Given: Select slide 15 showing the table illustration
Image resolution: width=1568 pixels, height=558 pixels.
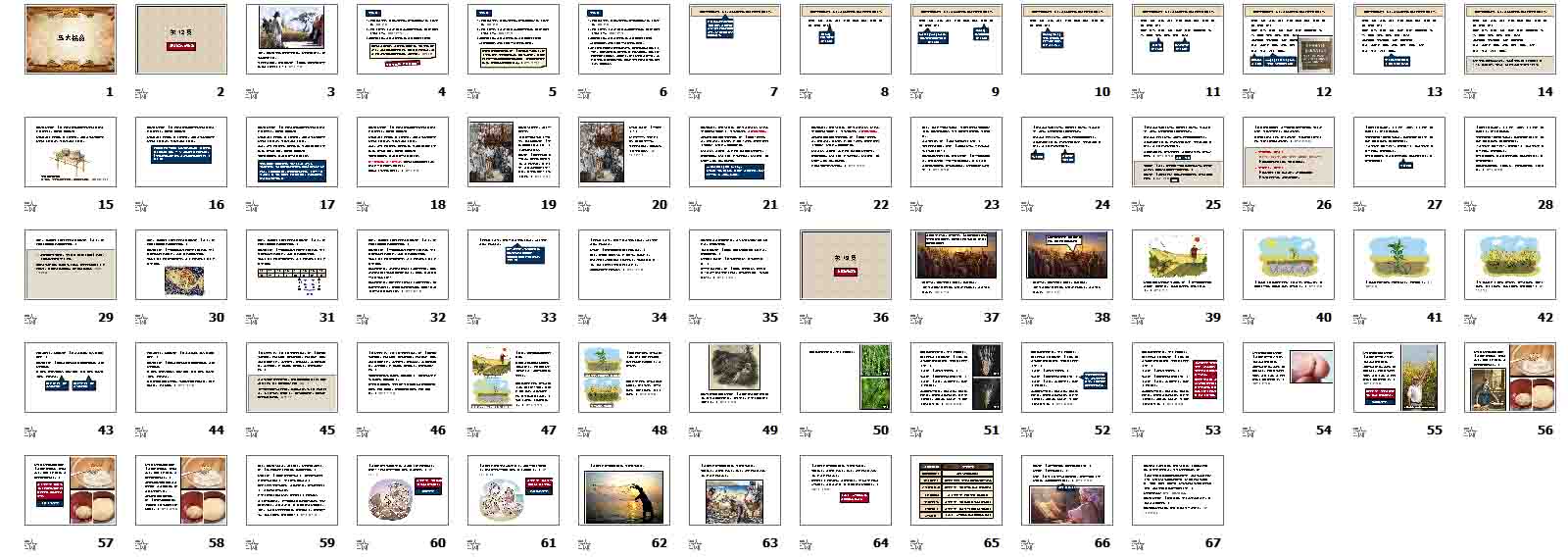Looking at the screenshot, I should pos(70,152).
